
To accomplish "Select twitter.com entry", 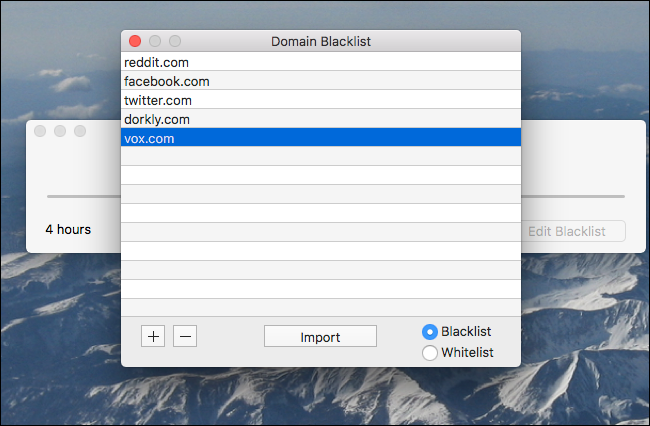I will tap(321, 100).
